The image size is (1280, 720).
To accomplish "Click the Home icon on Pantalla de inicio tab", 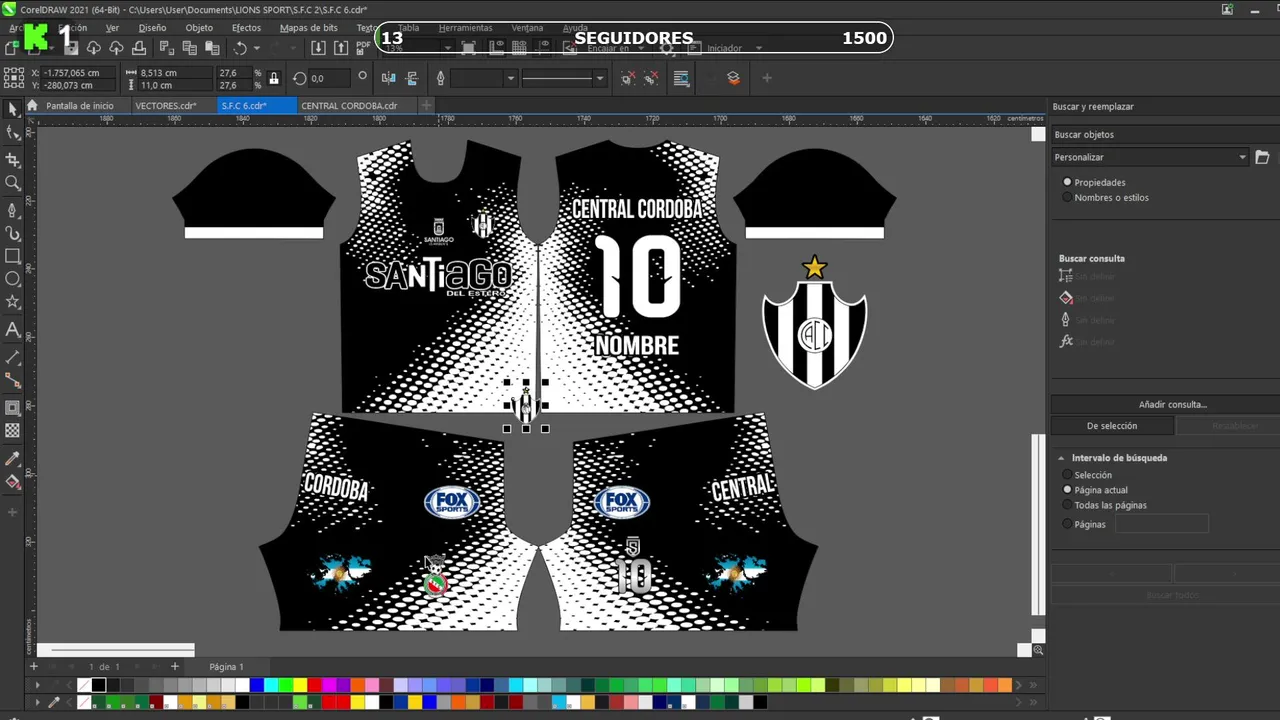I will pos(32,105).
